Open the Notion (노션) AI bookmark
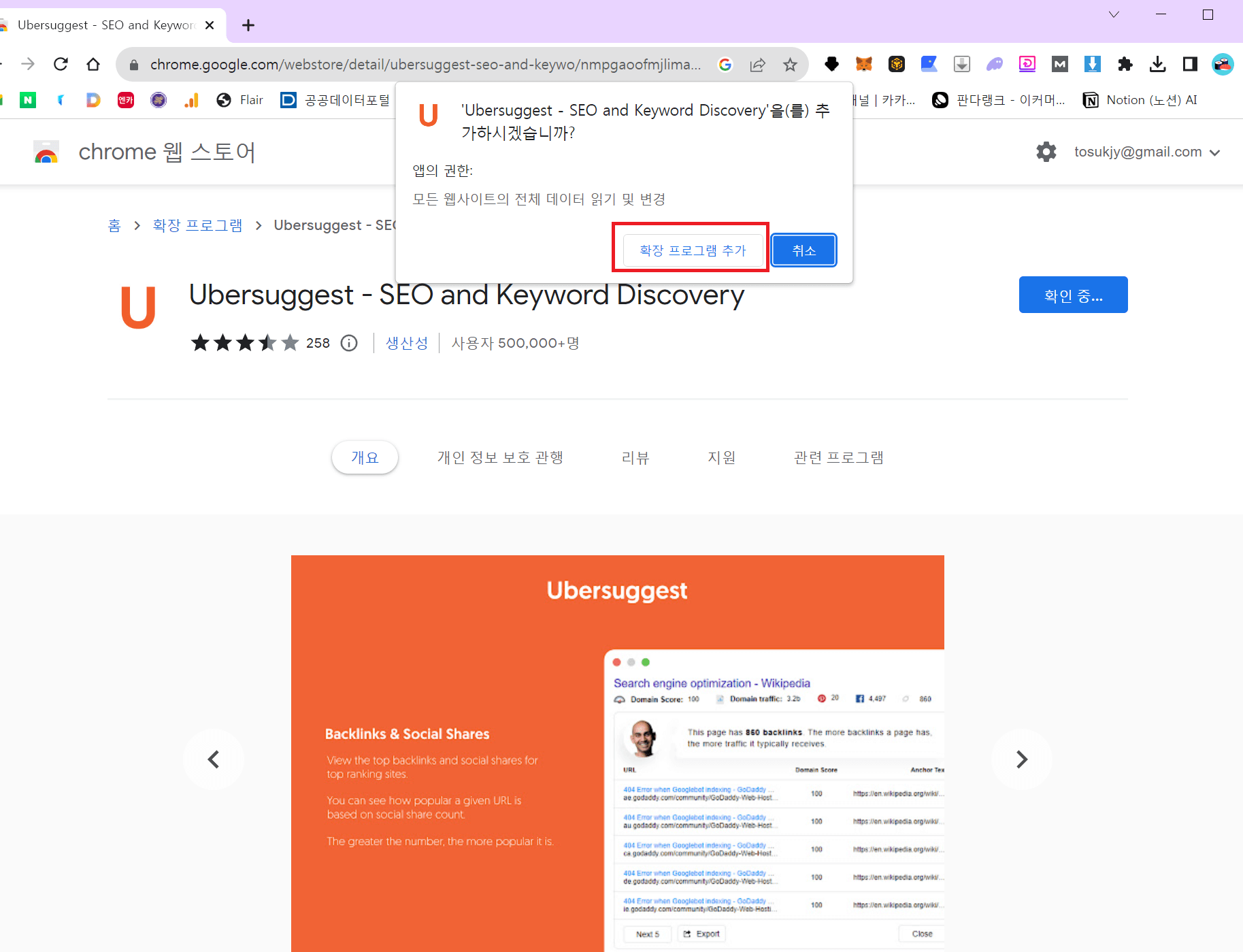Viewport: 1243px width, 952px height. 1140,100
